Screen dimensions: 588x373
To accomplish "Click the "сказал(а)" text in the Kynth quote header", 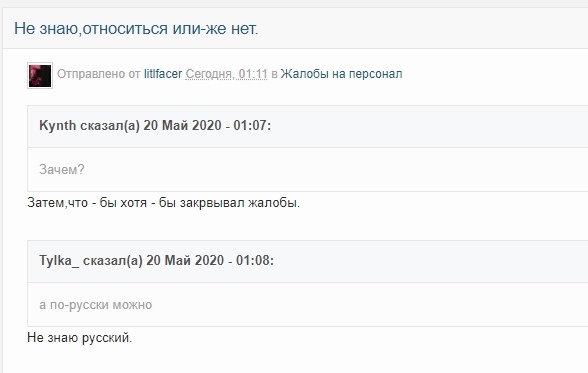I will click(x=110, y=125).
